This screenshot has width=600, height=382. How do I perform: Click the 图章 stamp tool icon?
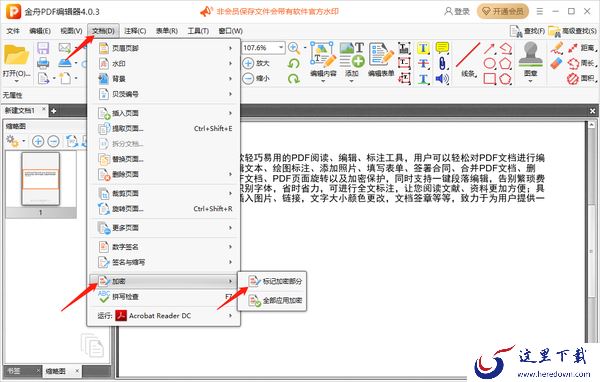click(x=530, y=55)
